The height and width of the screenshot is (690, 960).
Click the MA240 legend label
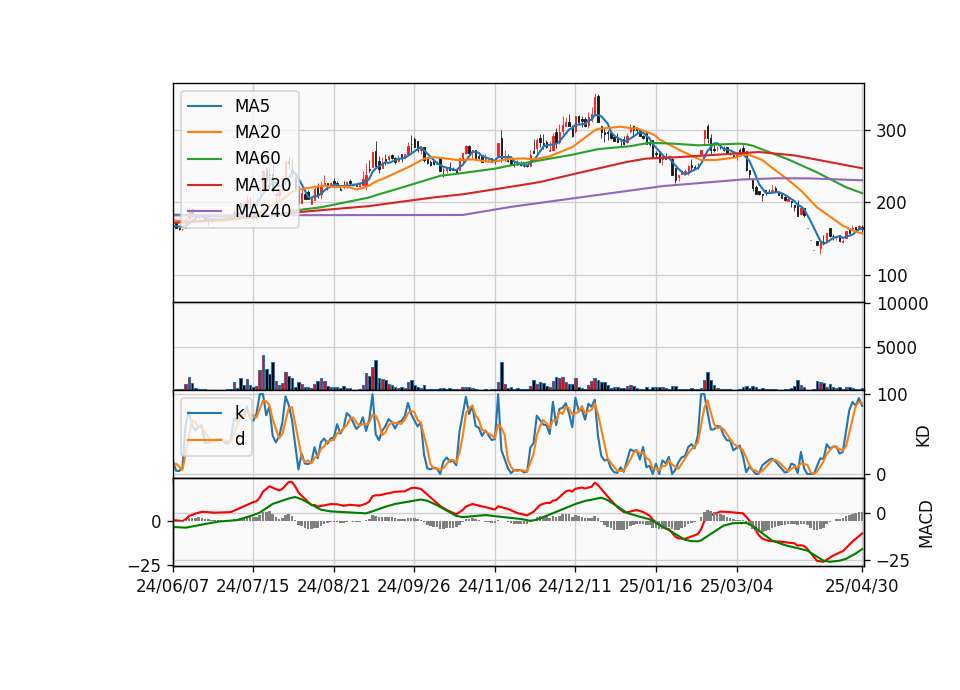[x=263, y=211]
